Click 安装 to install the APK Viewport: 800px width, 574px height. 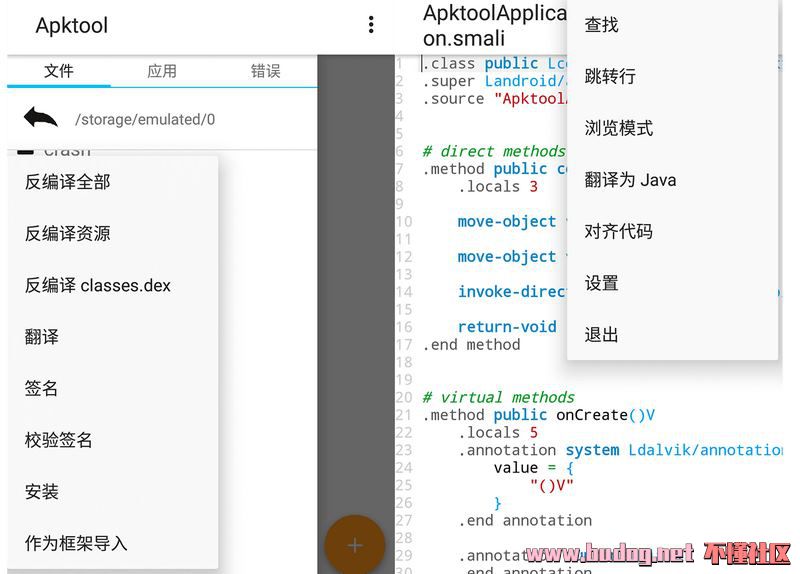[42, 492]
